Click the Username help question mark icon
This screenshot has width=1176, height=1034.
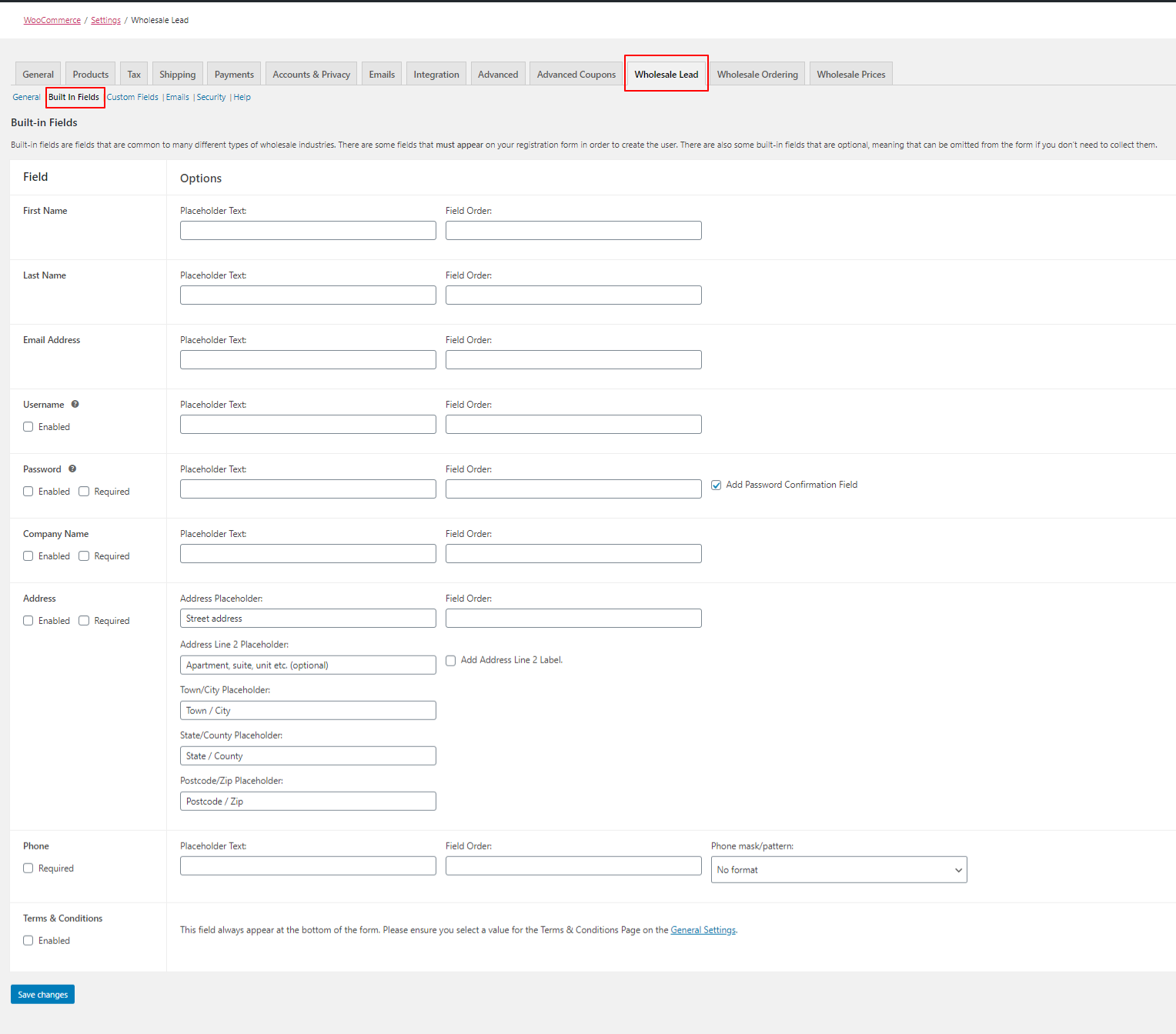75,404
